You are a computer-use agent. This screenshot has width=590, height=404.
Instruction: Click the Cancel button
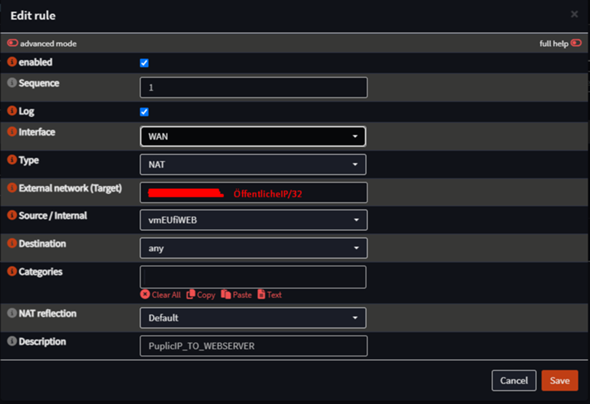click(514, 380)
